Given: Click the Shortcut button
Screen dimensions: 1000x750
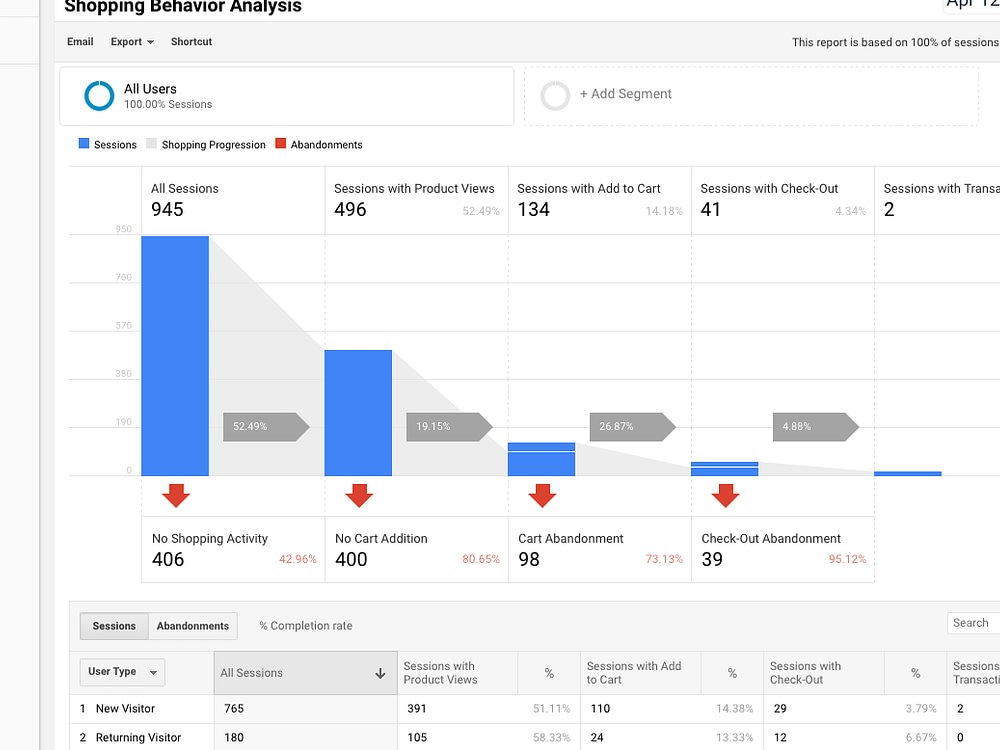Looking at the screenshot, I should pyautogui.click(x=191, y=41).
